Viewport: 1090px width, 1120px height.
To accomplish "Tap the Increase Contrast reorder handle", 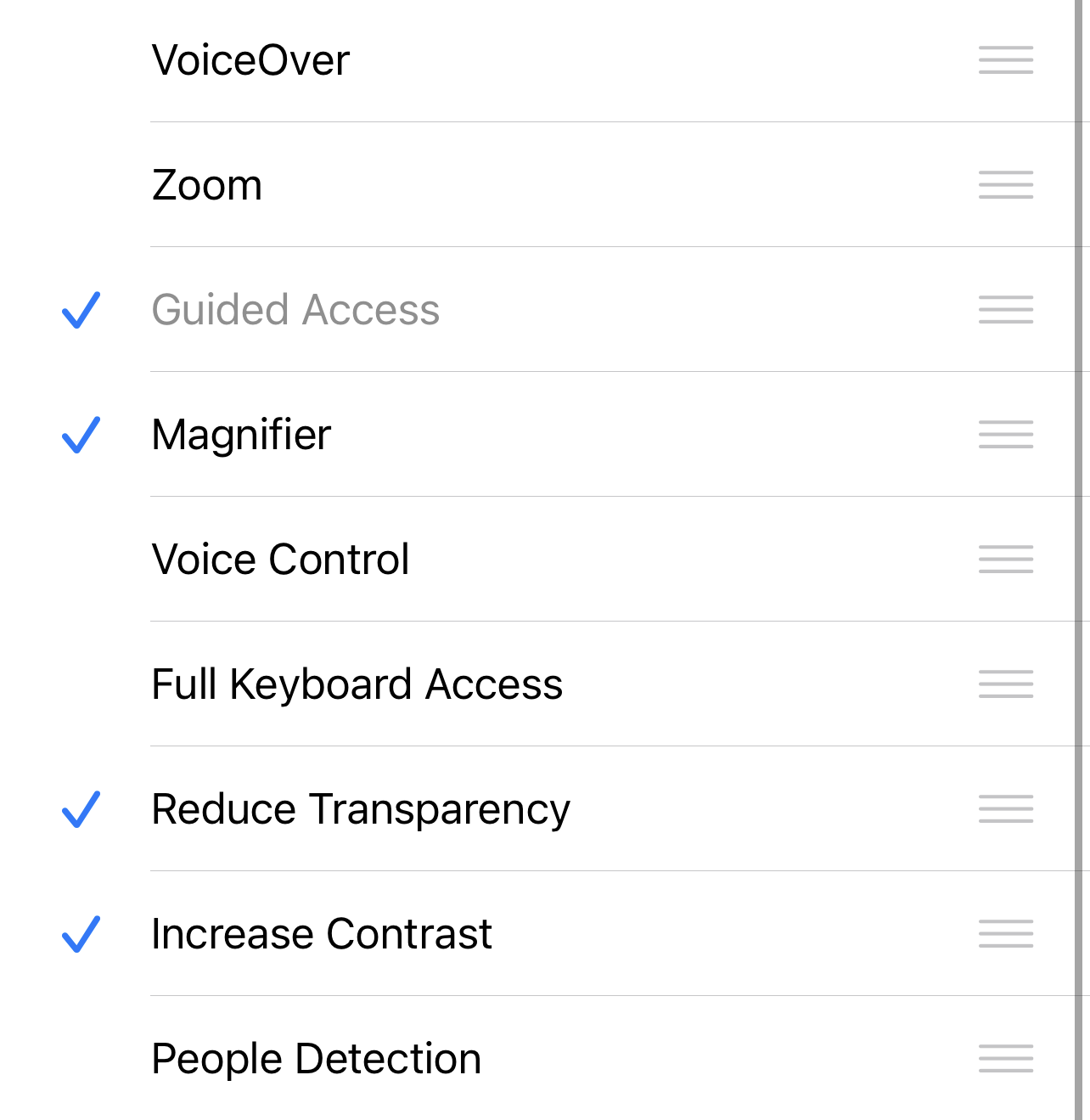I will [x=1006, y=934].
